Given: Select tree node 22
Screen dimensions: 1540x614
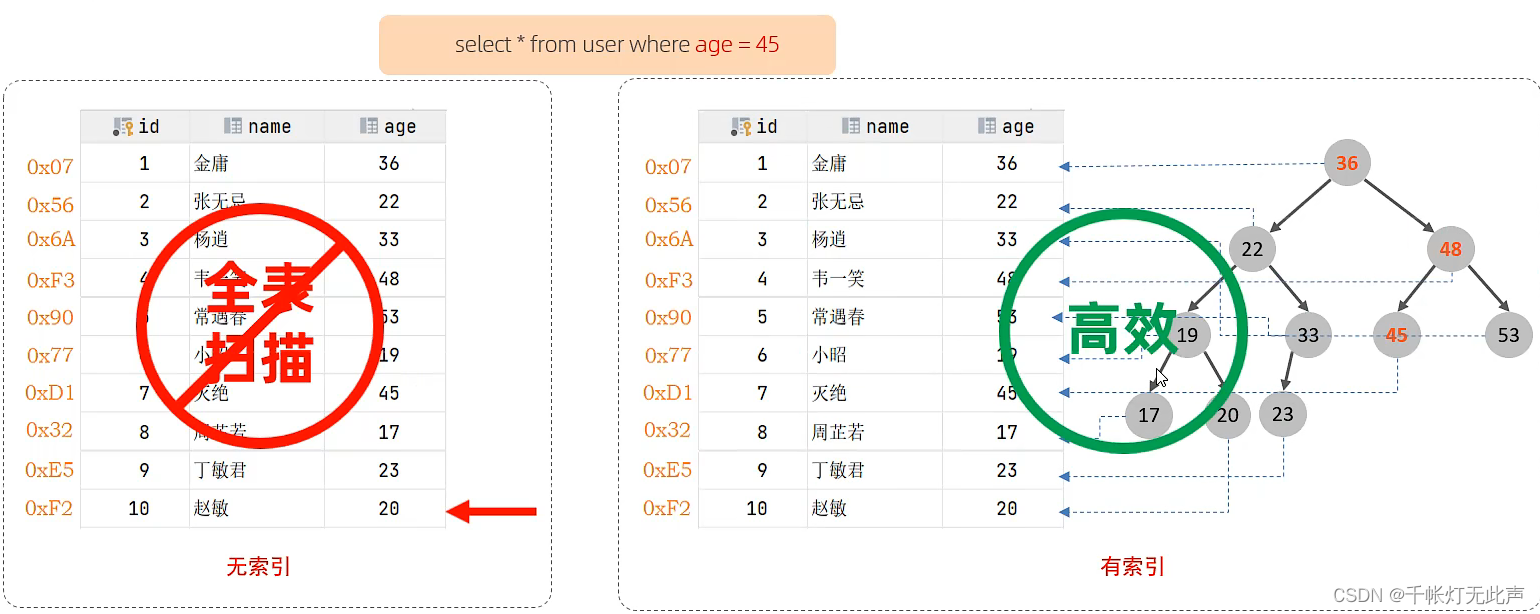Looking at the screenshot, I should pyautogui.click(x=1252, y=249).
